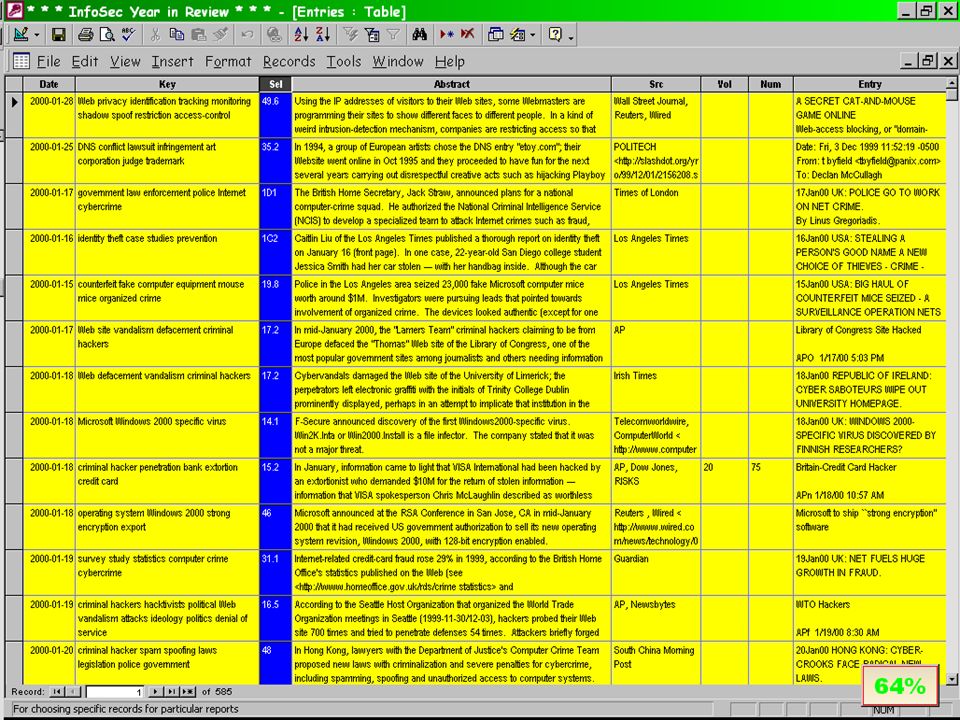Click the row selector of the 2000-01-25 record
This screenshot has width=960, height=720.
pyautogui.click(x=14, y=161)
